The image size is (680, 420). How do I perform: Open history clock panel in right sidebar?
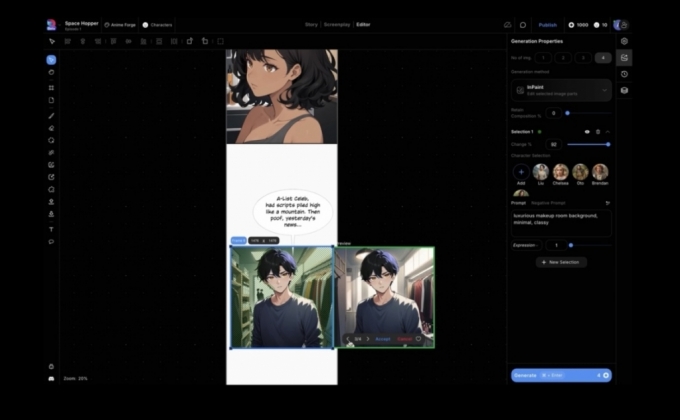pyautogui.click(x=624, y=74)
